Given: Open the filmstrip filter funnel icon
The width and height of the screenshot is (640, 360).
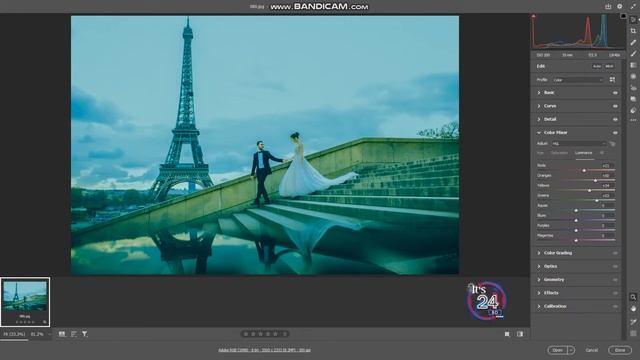Looking at the screenshot, I should (x=84, y=334).
